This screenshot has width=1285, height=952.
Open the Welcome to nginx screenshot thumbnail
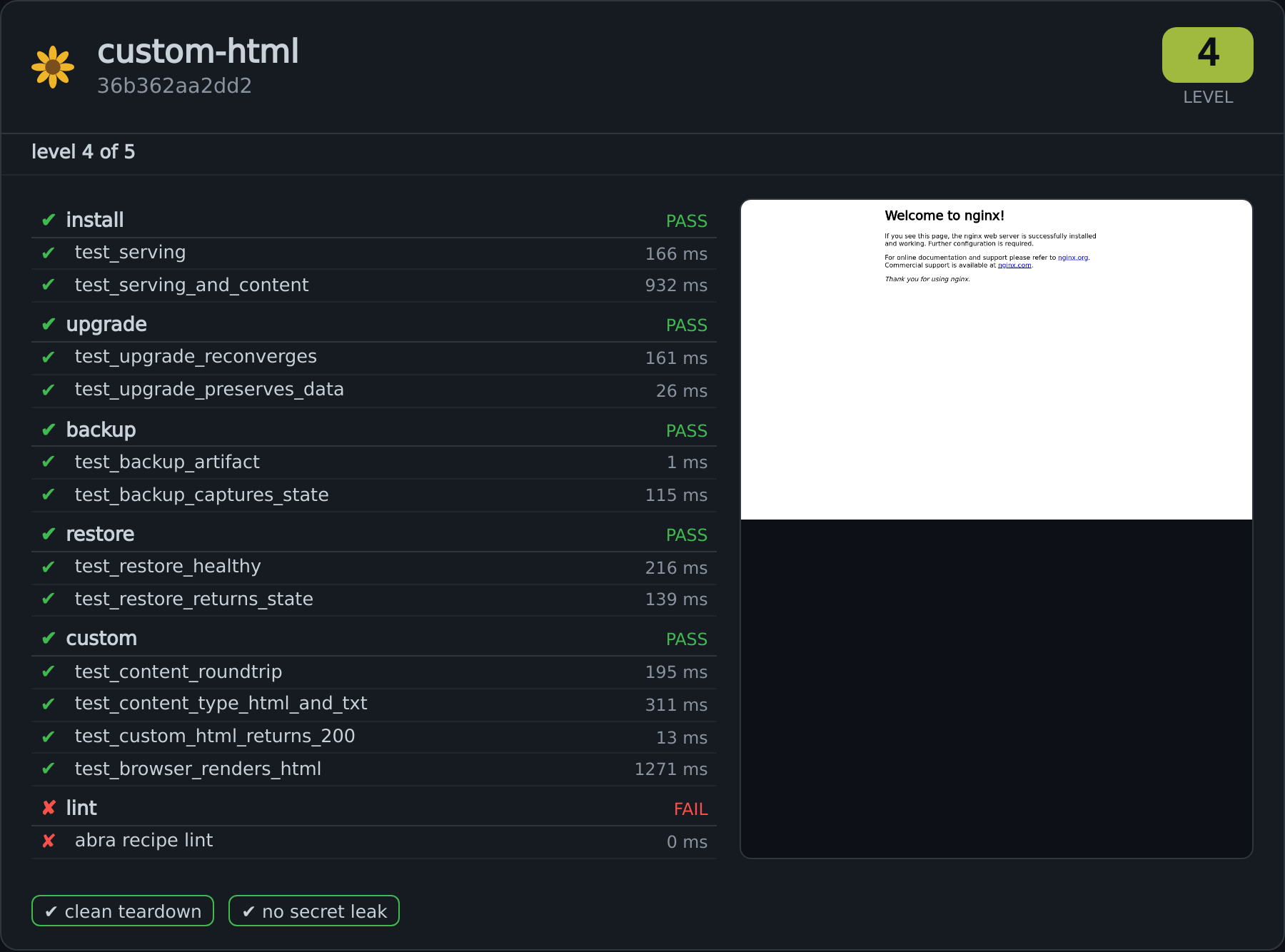pos(997,360)
